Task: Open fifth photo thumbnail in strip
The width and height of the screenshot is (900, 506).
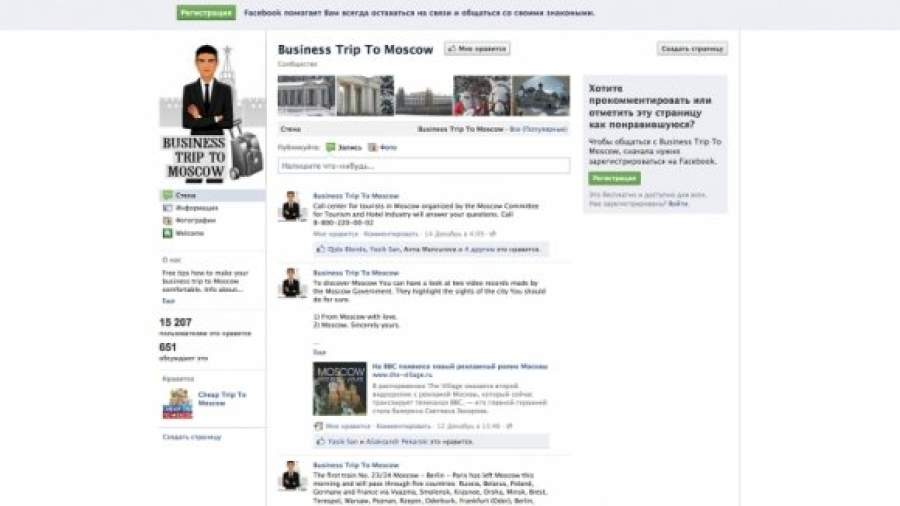Action: pyautogui.click(x=541, y=96)
